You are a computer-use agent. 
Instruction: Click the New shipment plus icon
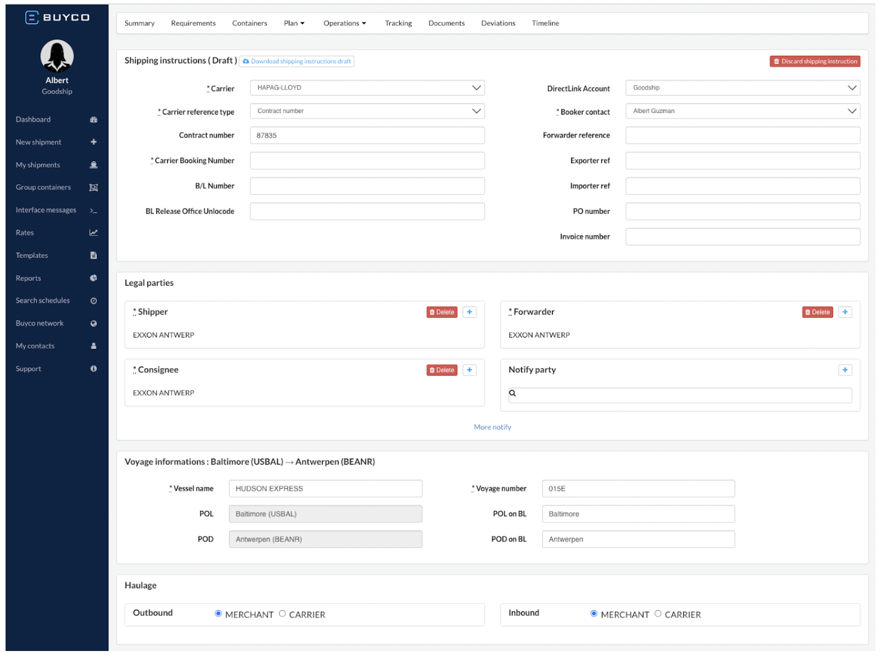click(x=93, y=142)
